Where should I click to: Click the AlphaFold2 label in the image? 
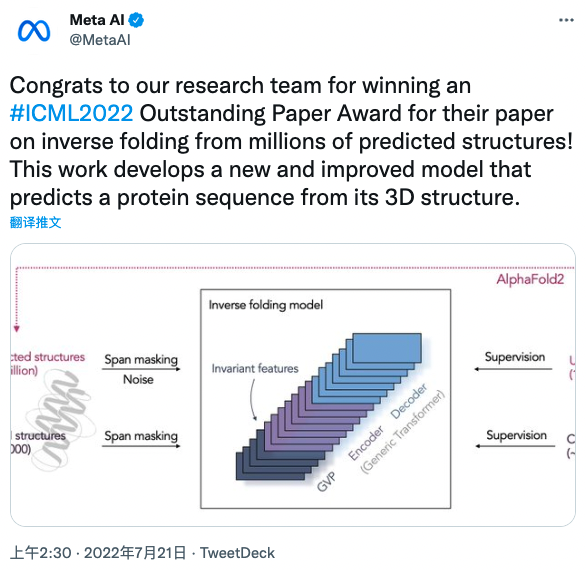click(x=530, y=280)
